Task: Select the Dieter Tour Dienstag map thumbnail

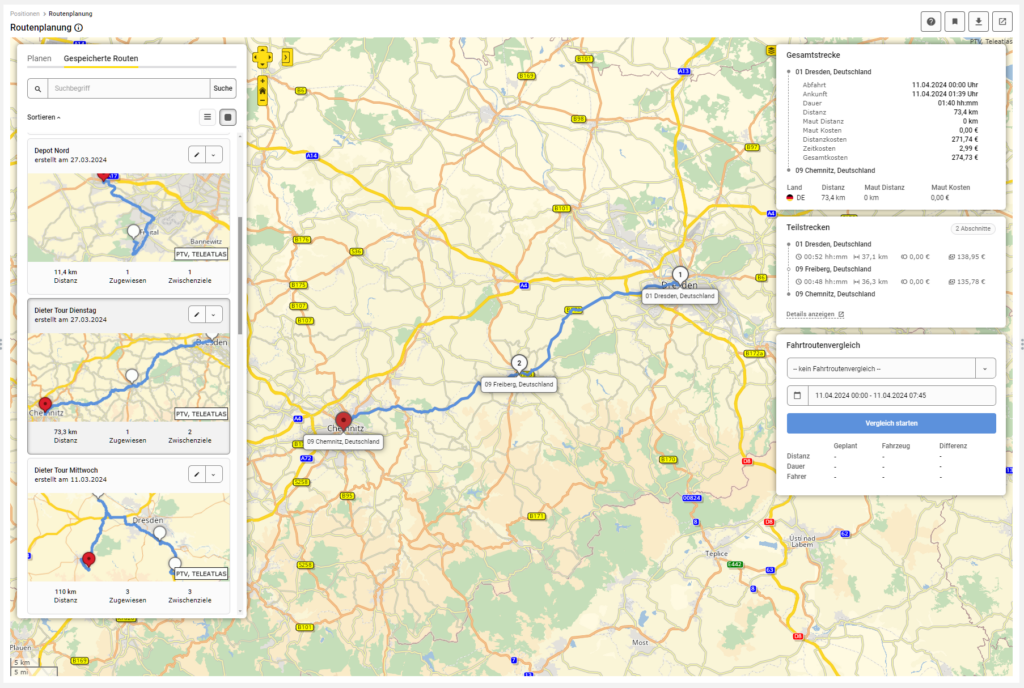Action: (x=129, y=377)
